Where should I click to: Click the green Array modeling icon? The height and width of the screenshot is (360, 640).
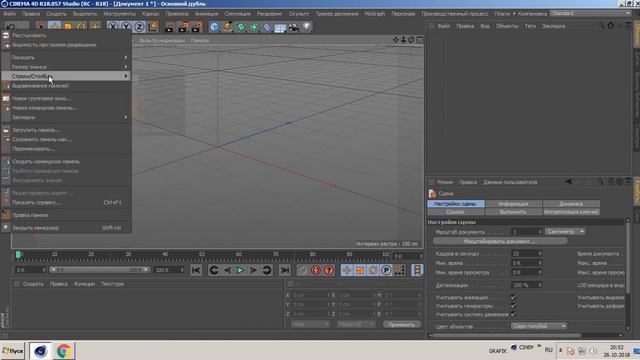pos(254,27)
